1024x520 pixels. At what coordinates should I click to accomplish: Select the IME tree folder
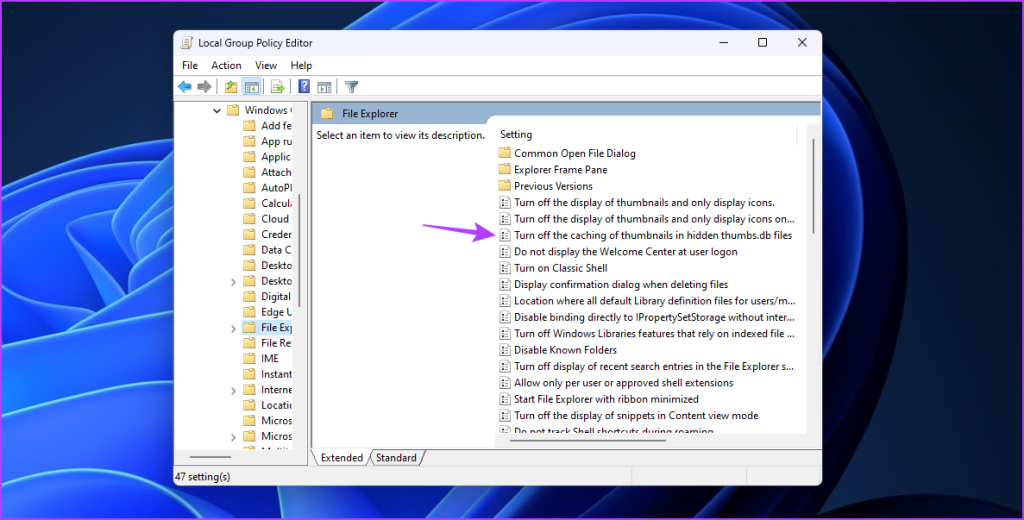pos(261,359)
